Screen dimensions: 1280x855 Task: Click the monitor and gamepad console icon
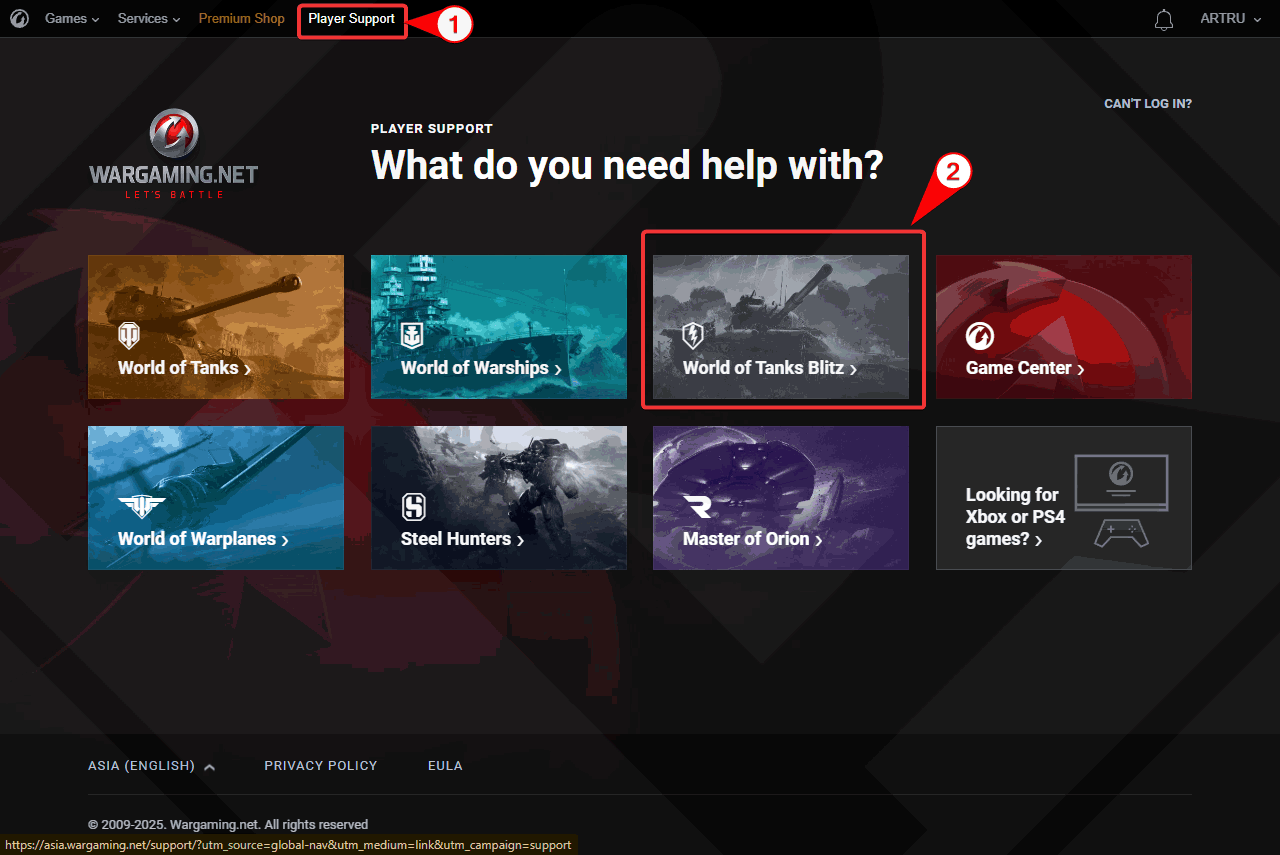pos(1121,500)
